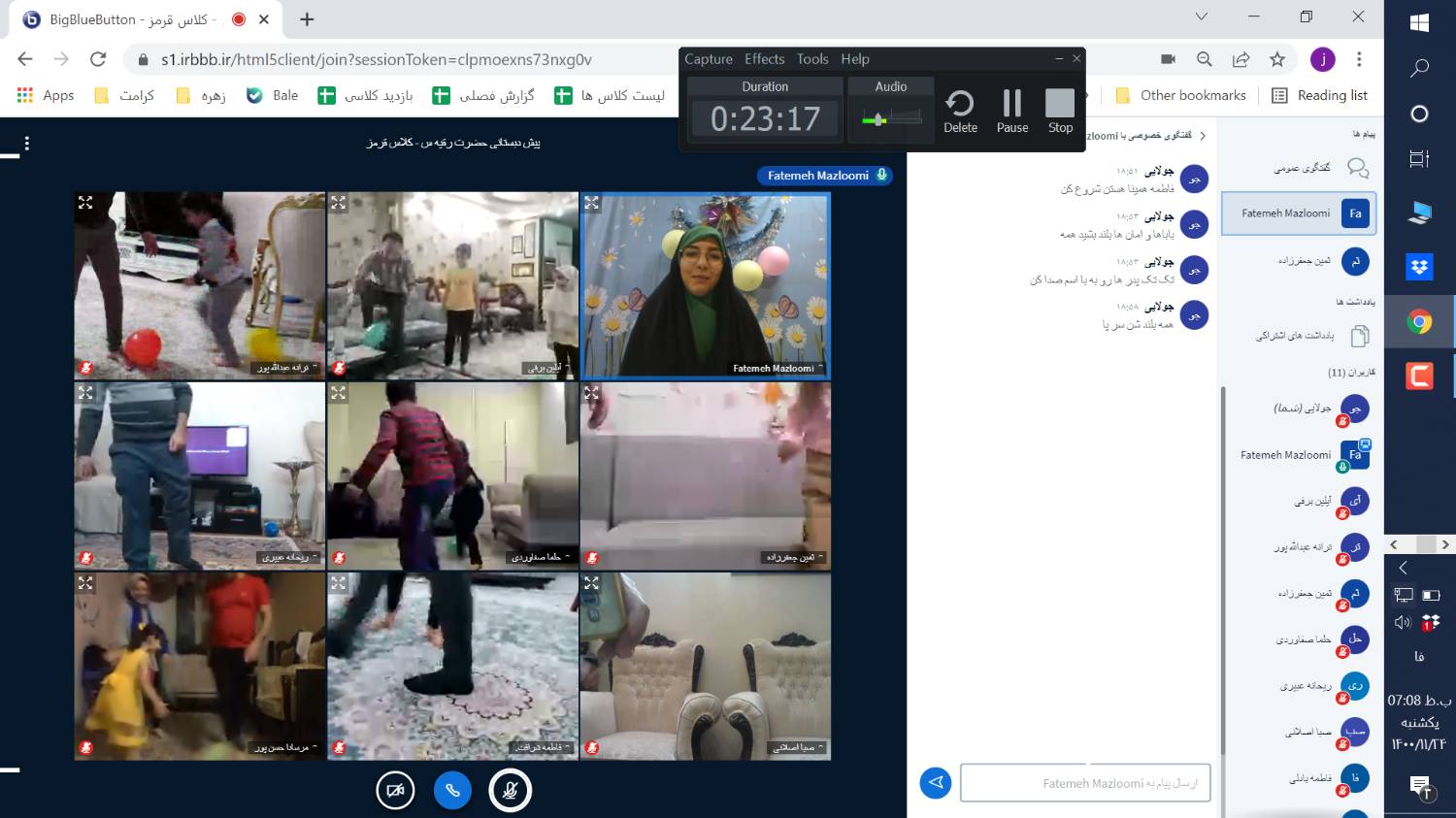Click the leave audio phone button

click(x=452, y=790)
